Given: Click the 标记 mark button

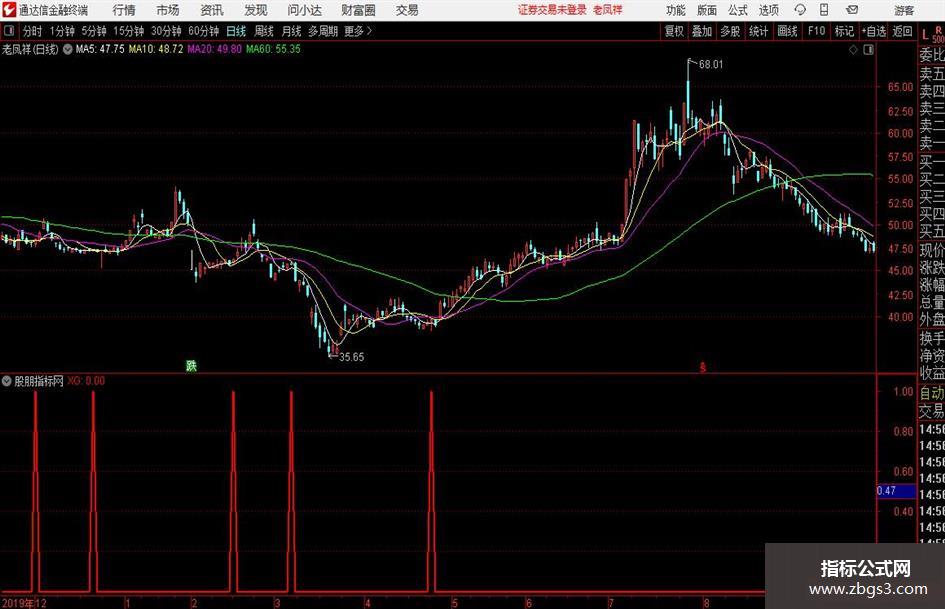Looking at the screenshot, I should point(844,31).
